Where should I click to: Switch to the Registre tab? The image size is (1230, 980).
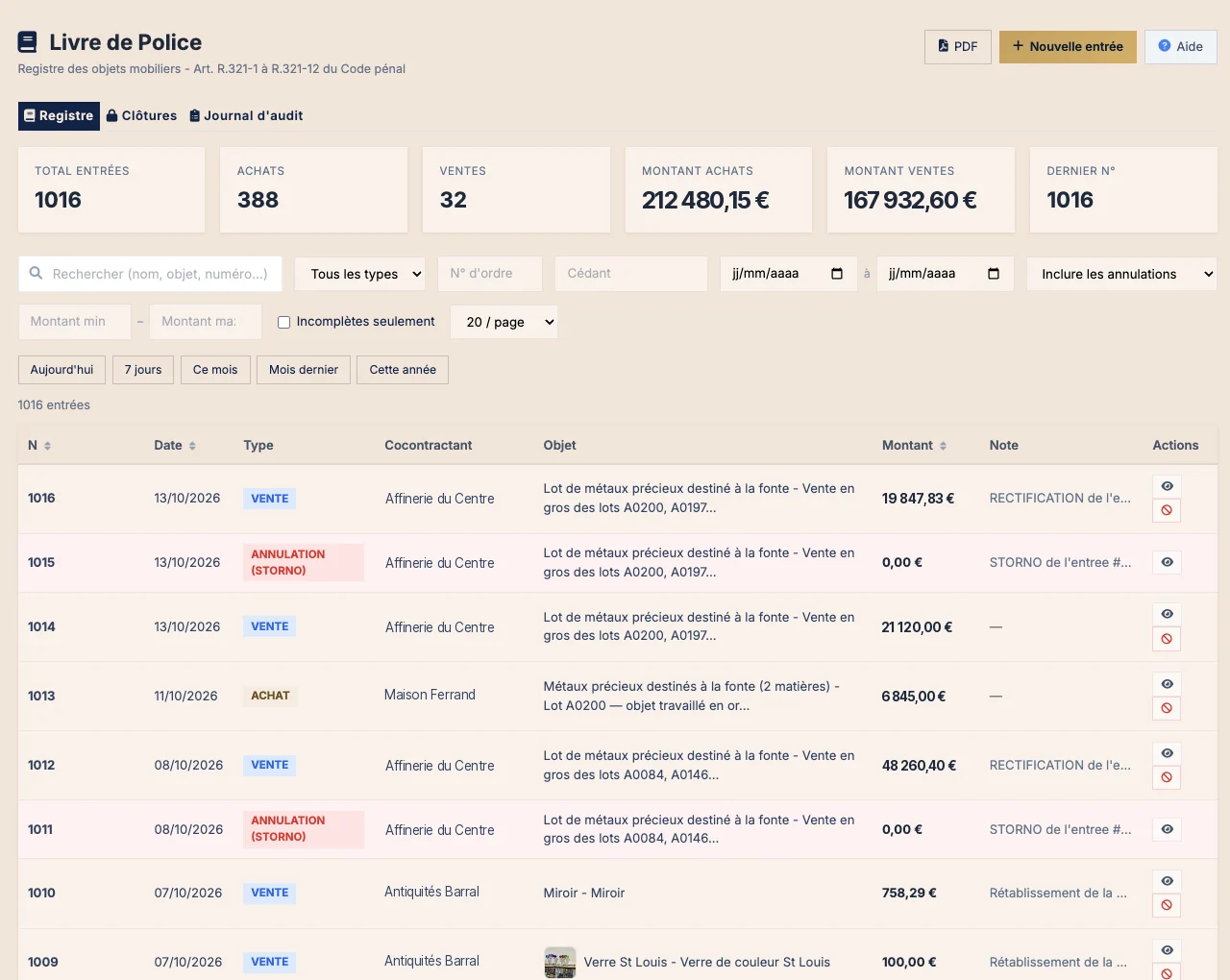[59, 115]
